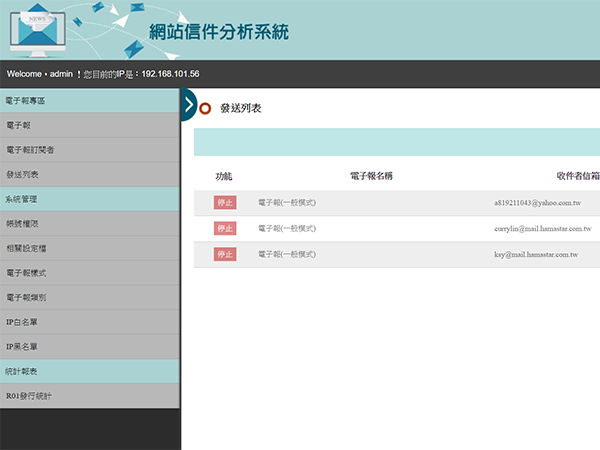Screen dimensions: 600x450
Task: Open 帳號權限 in sidebar
Action: click(x=90, y=223)
